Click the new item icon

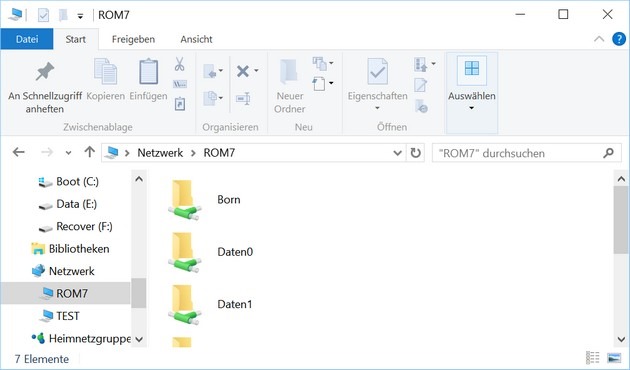[x=320, y=63]
